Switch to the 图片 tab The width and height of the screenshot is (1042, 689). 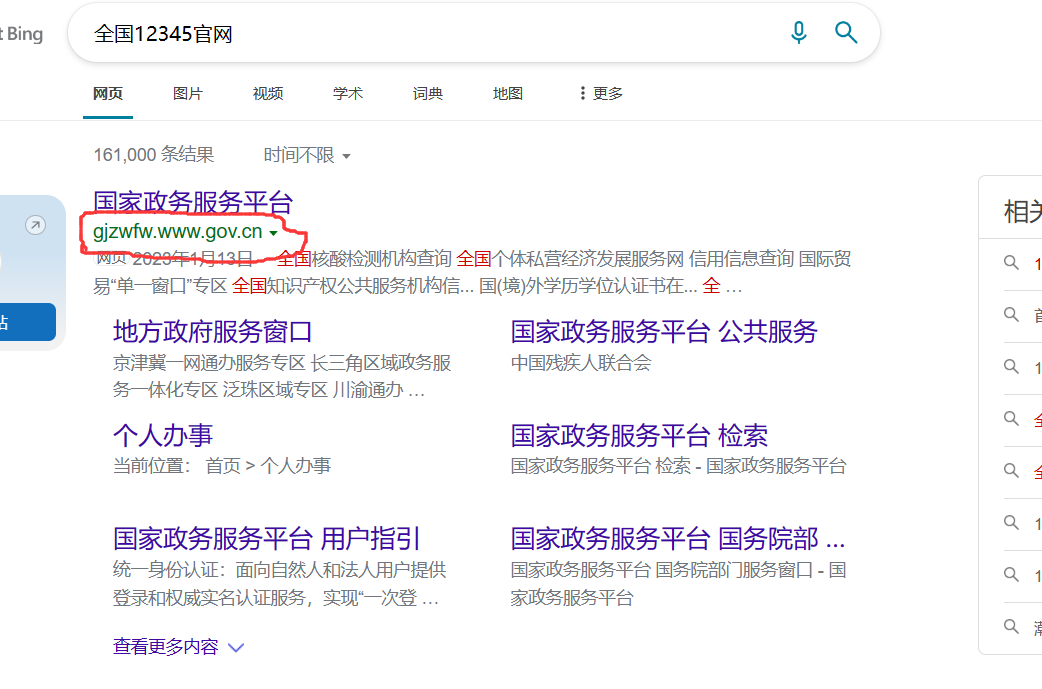click(187, 94)
